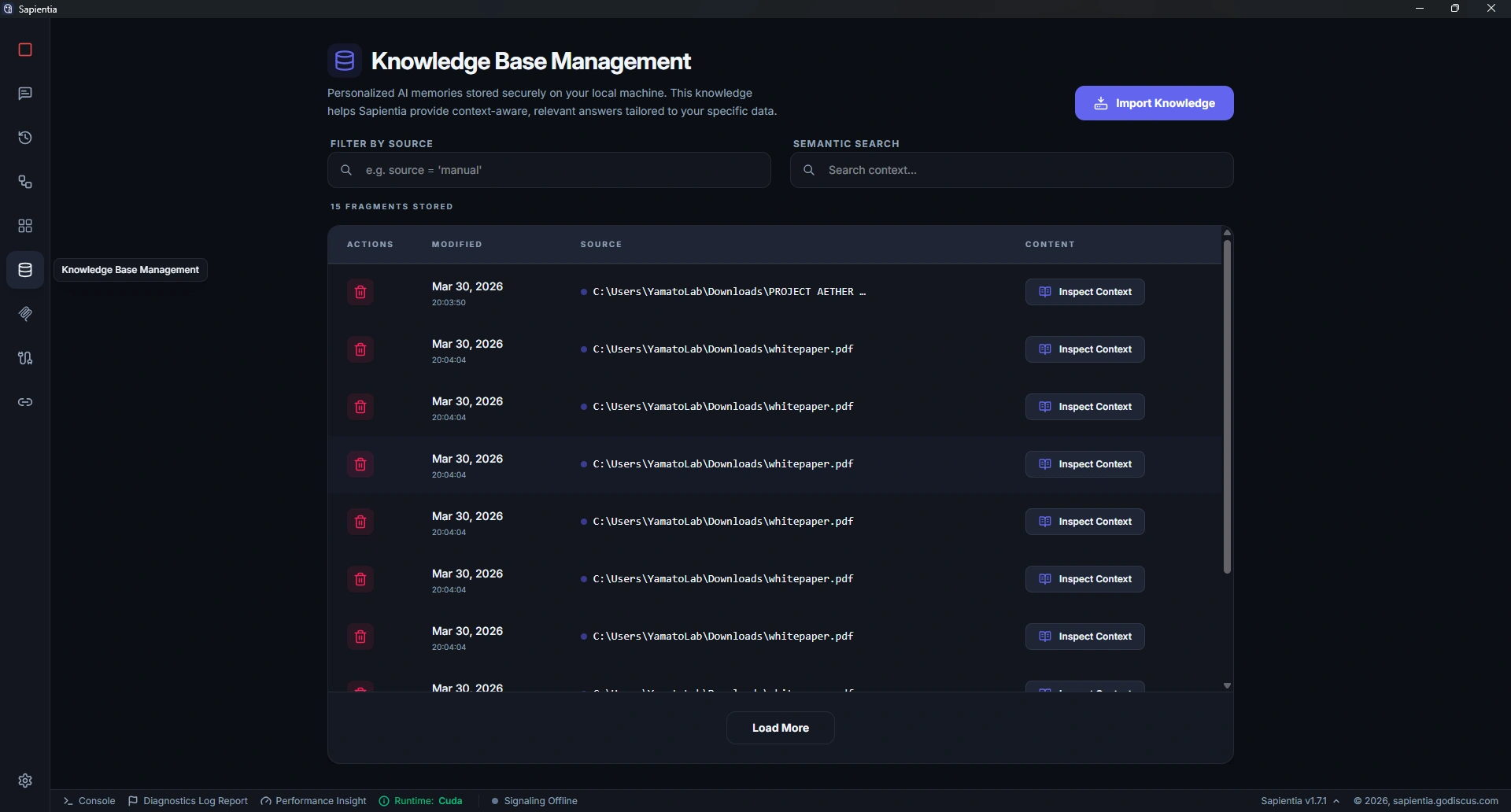Open the settings gear icon
The image size is (1511, 812).
(x=25, y=781)
